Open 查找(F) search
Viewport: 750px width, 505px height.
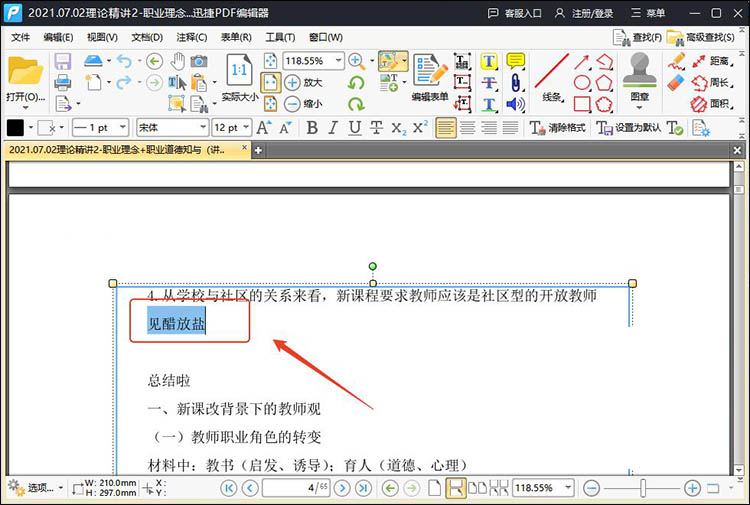tap(638, 37)
